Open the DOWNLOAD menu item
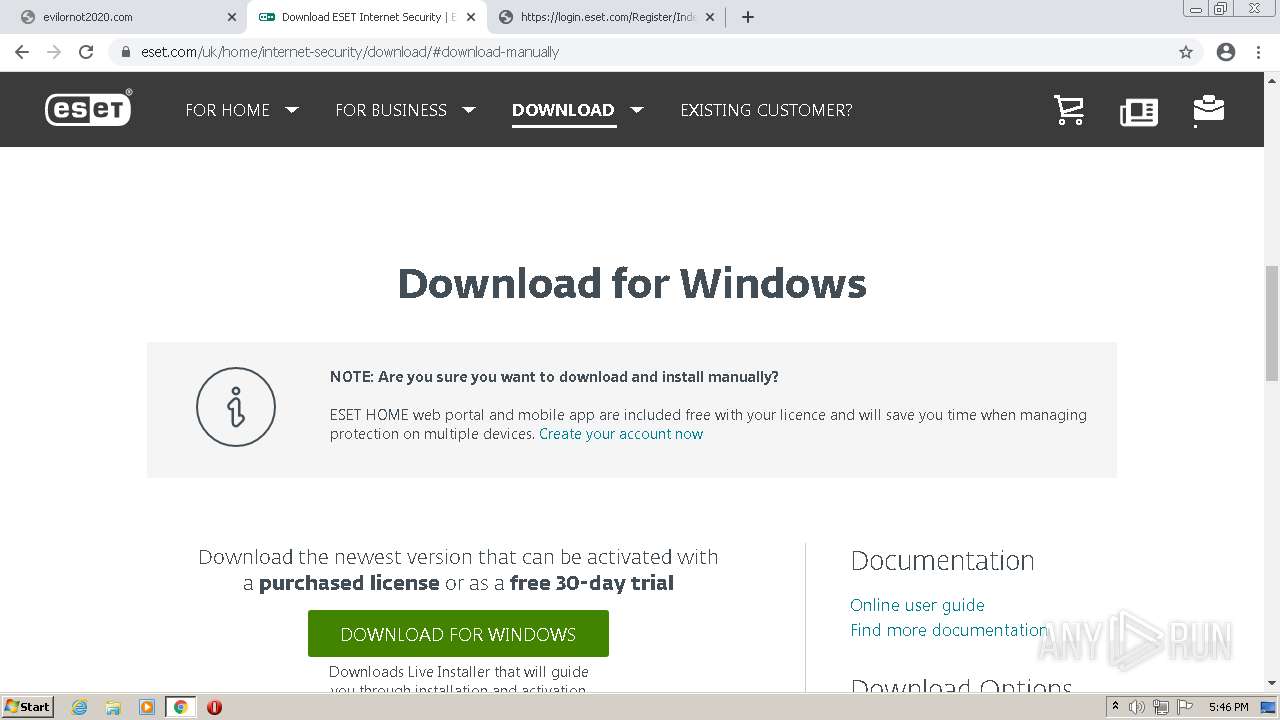The width and height of the screenshot is (1280, 720). point(563,110)
